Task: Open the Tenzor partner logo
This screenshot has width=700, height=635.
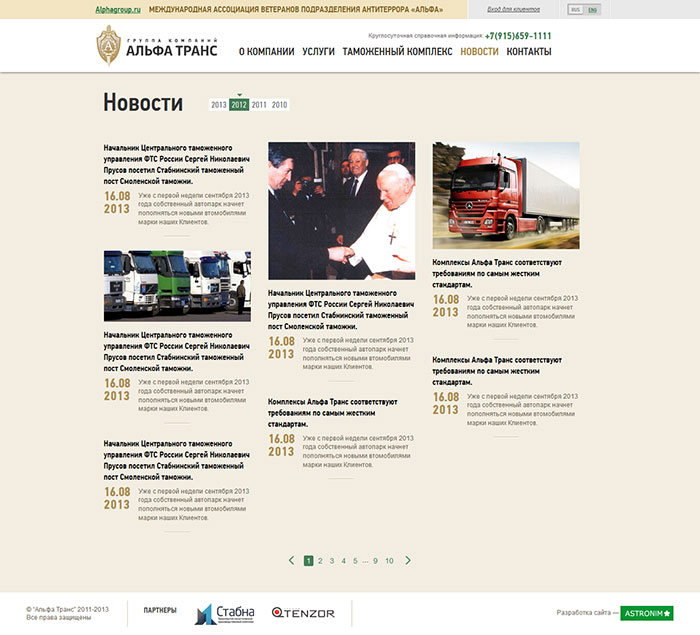Action: 304,613
